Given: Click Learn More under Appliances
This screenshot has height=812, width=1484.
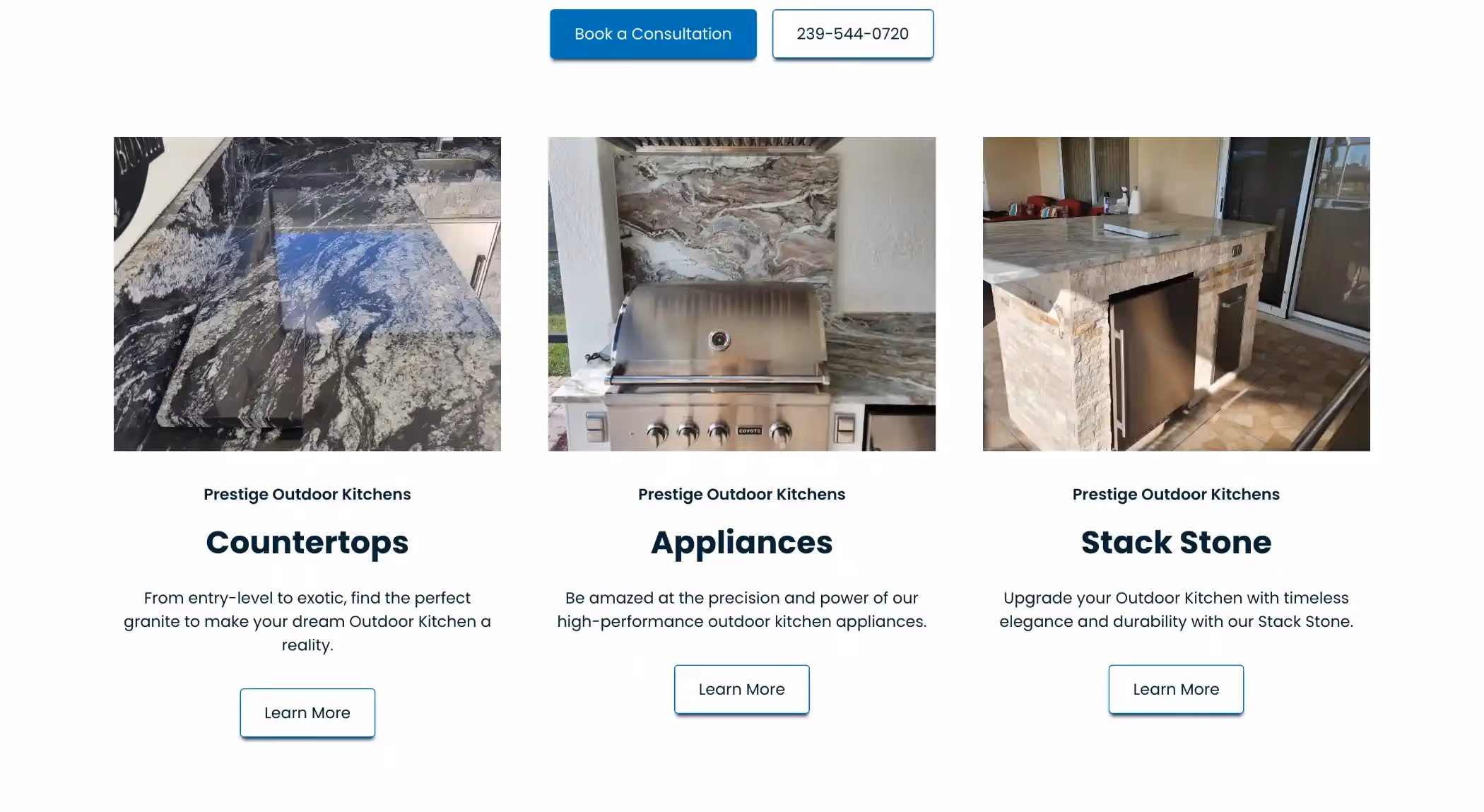Looking at the screenshot, I should (x=742, y=689).
